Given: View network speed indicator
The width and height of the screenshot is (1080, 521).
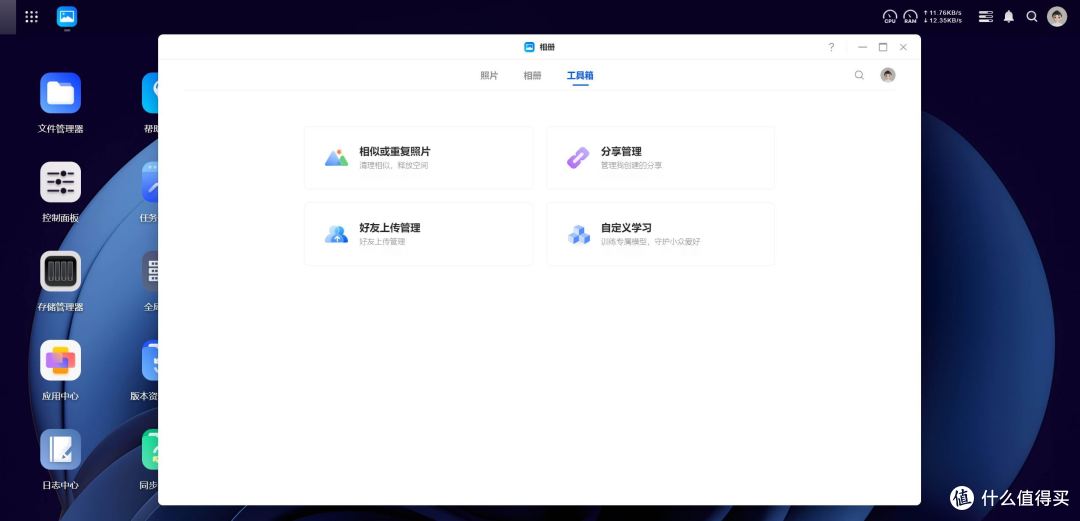Looking at the screenshot, I should click(x=943, y=17).
